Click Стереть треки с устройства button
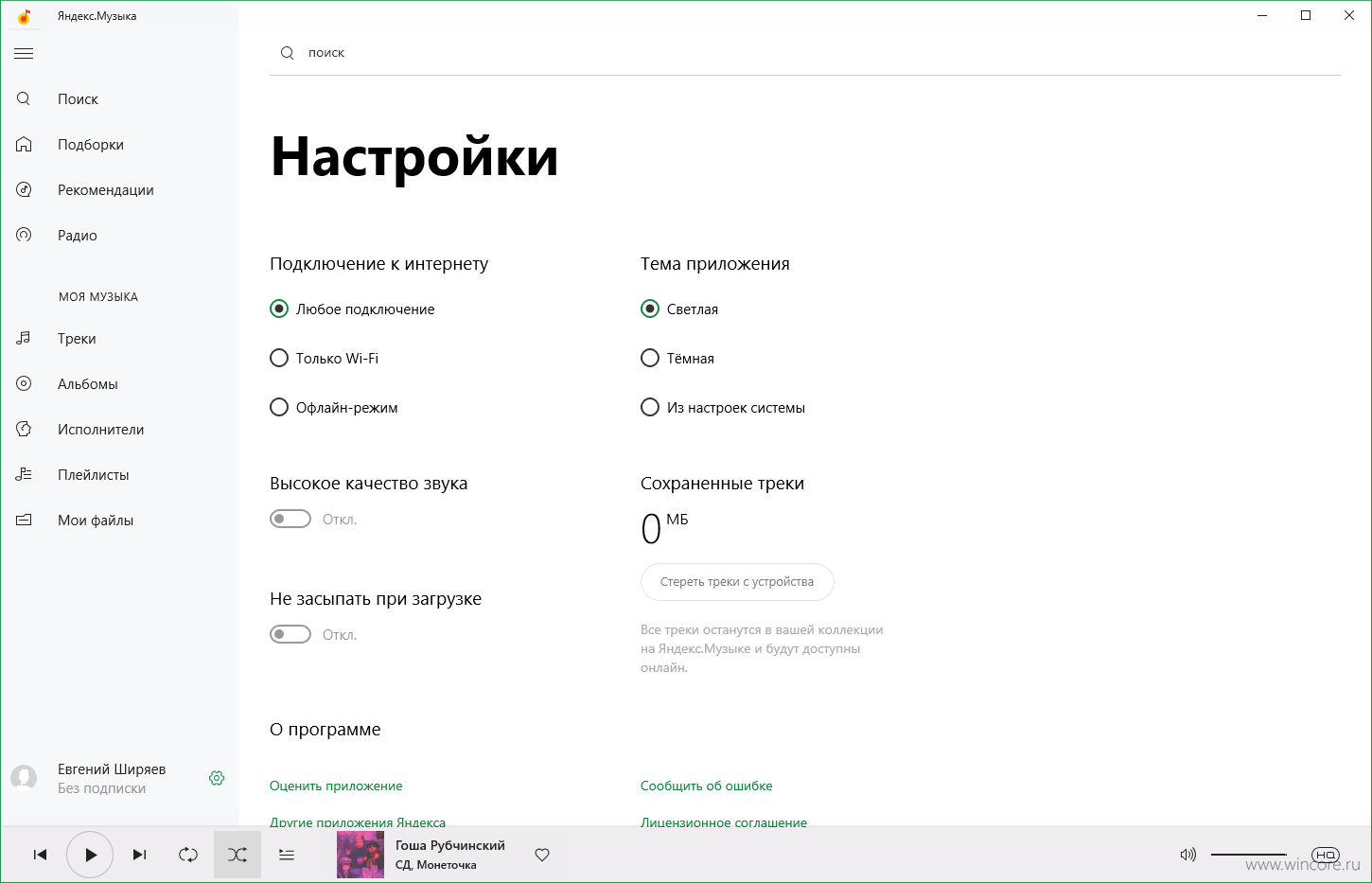 tap(737, 582)
